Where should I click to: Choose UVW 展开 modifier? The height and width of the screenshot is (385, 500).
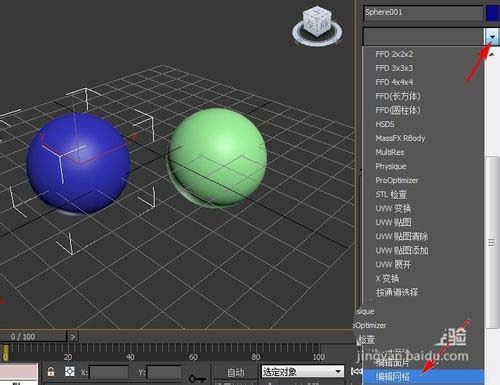(x=393, y=265)
